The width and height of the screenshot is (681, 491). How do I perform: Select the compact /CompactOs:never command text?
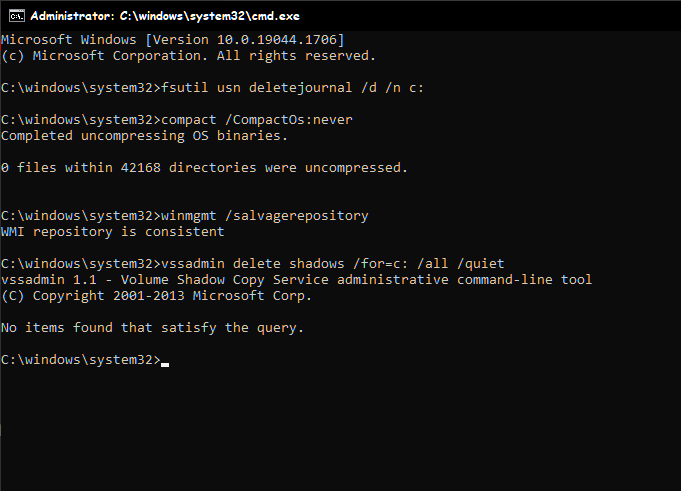coord(257,120)
